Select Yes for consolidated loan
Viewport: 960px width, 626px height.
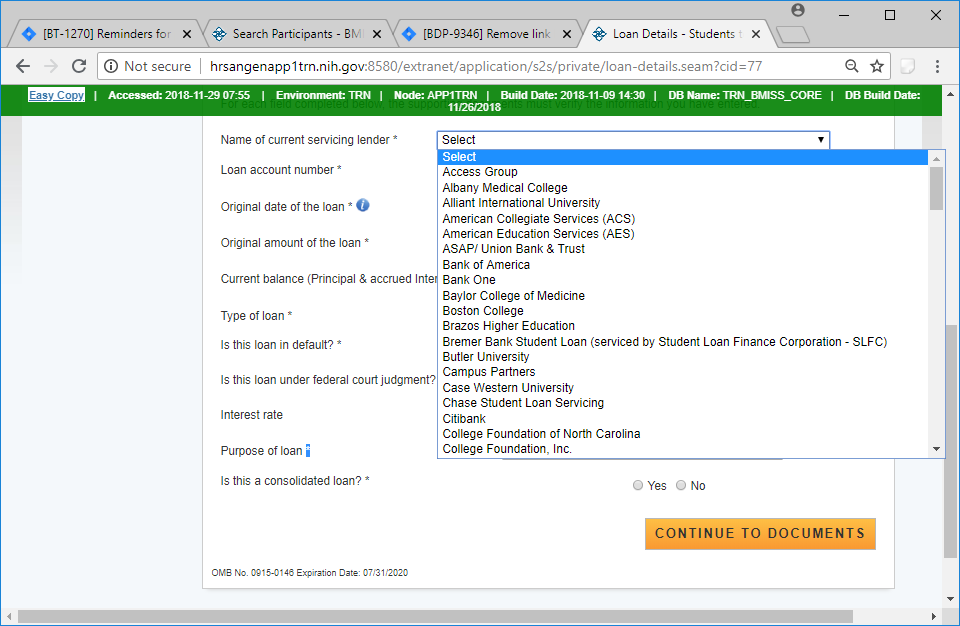tap(638, 486)
